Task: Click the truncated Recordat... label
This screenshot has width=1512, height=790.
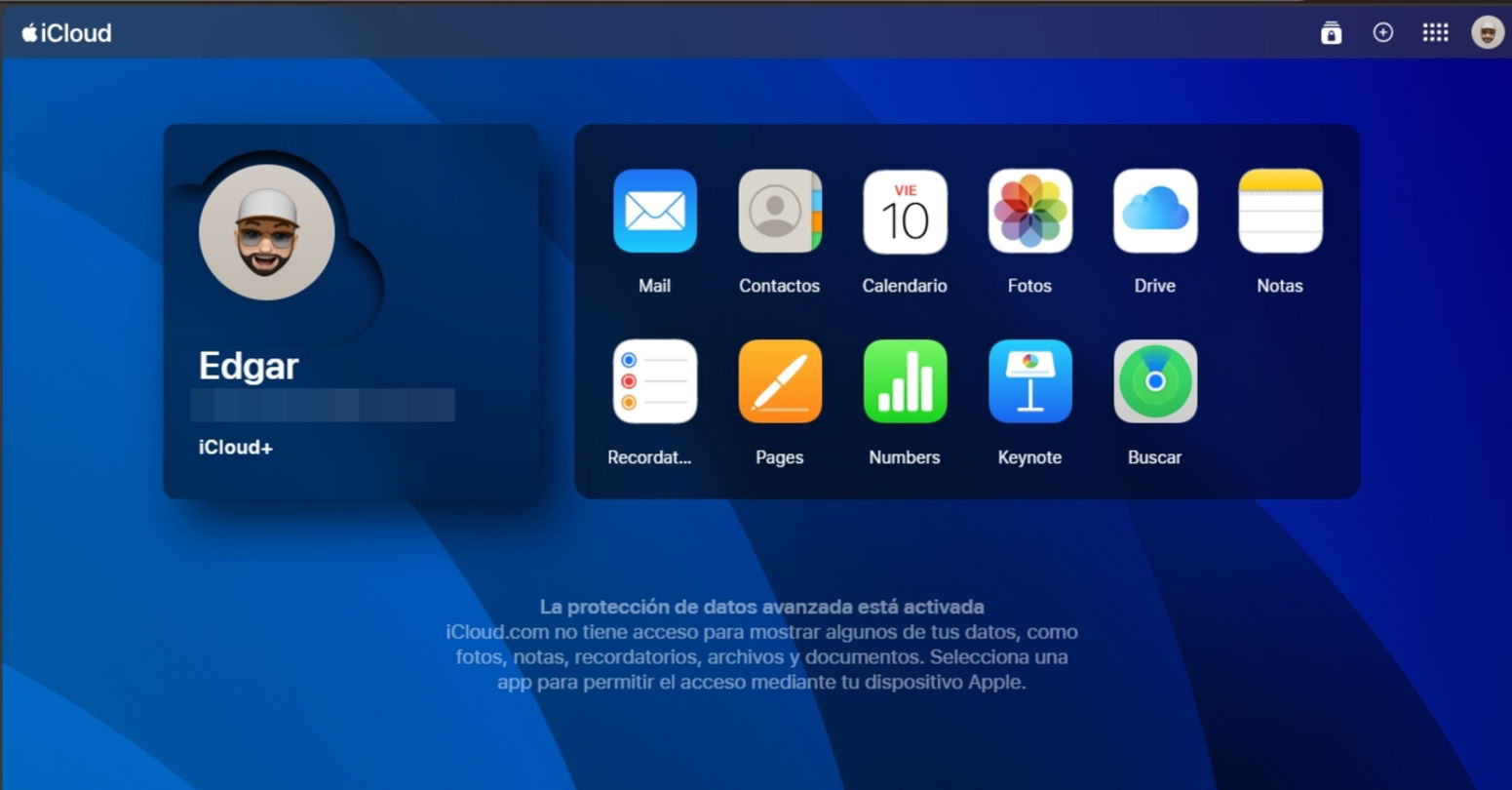Action: click(x=649, y=457)
